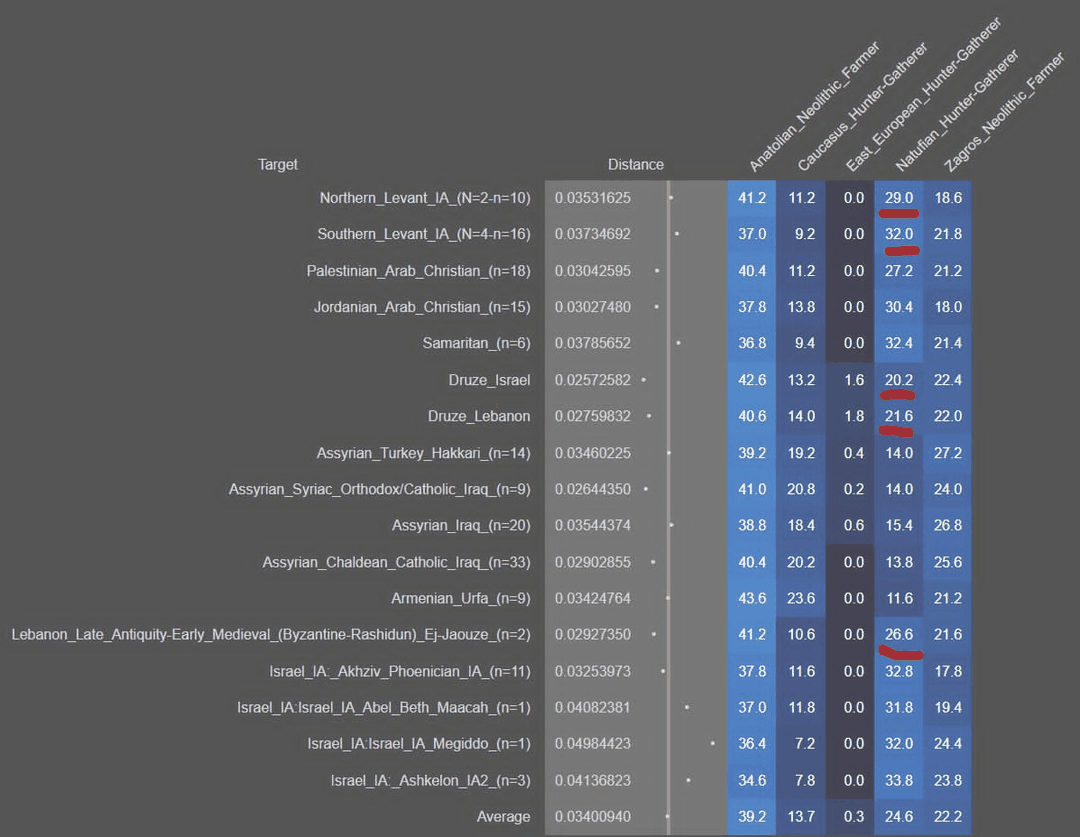The width and height of the screenshot is (1080, 837).
Task: Select the Anatolian_Neolithic_Farmer column header
Action: click(814, 107)
